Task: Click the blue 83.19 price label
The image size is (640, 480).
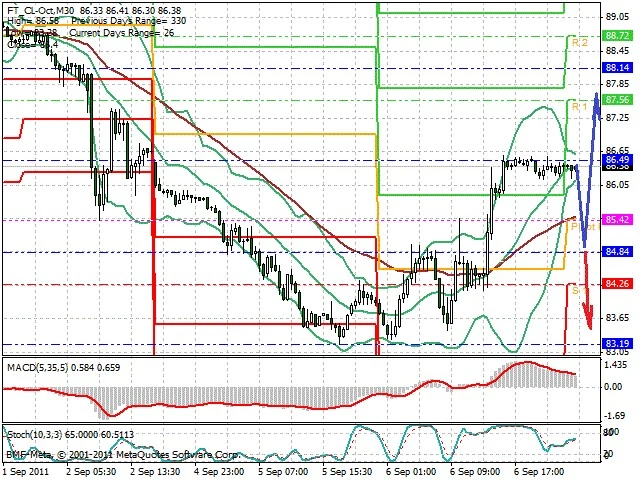Action: pos(617,343)
